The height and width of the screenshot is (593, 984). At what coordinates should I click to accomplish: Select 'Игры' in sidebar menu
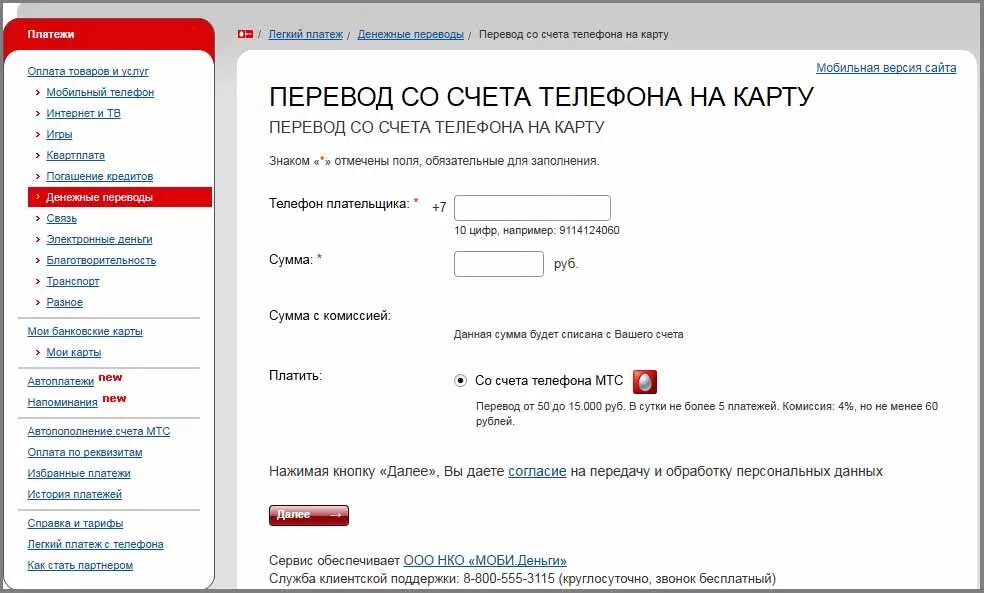pyautogui.click(x=59, y=134)
